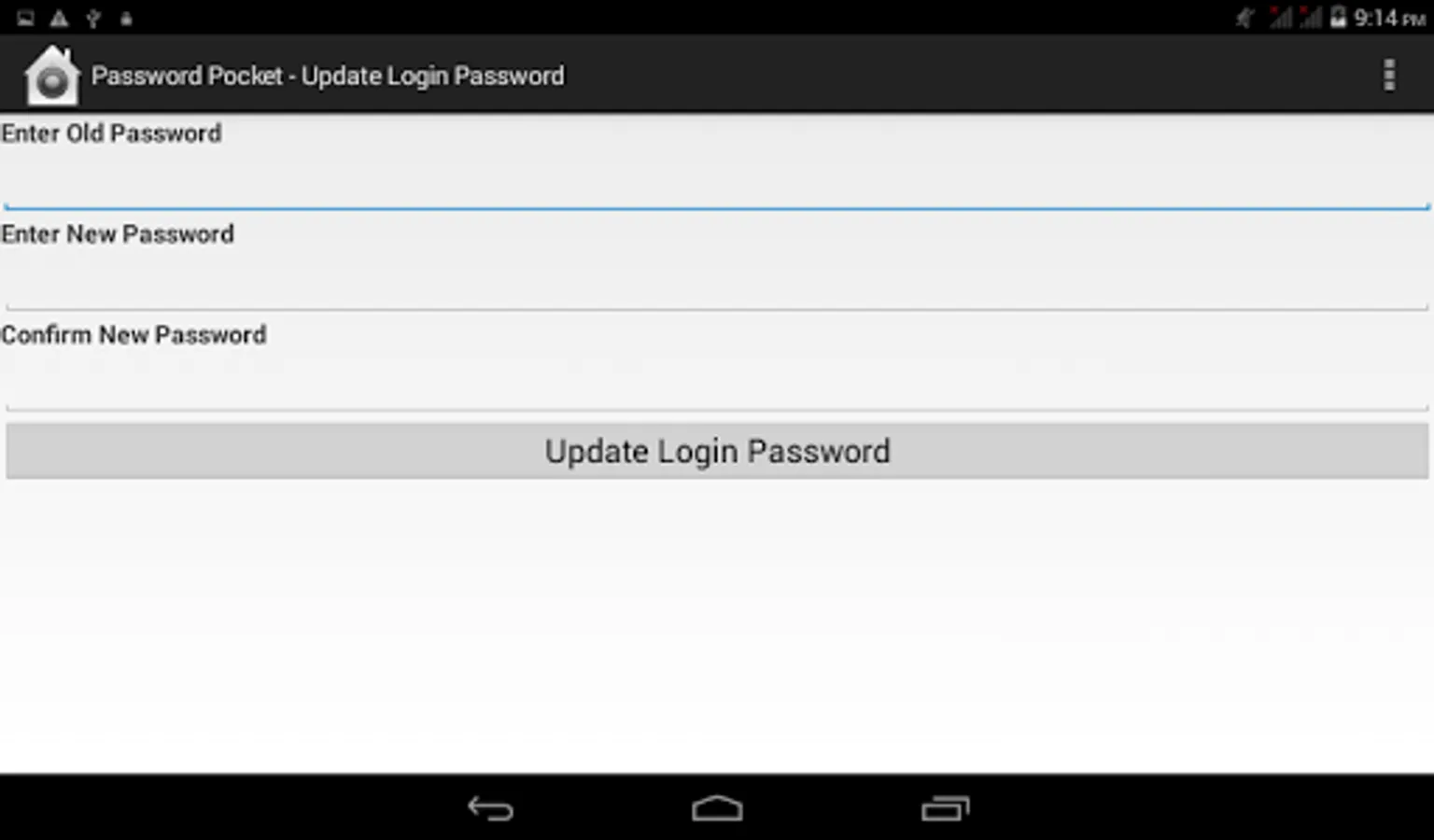Screen dimensions: 1434x840
Task: Open the three-dot overflow menu
Action: pyautogui.click(x=1389, y=75)
